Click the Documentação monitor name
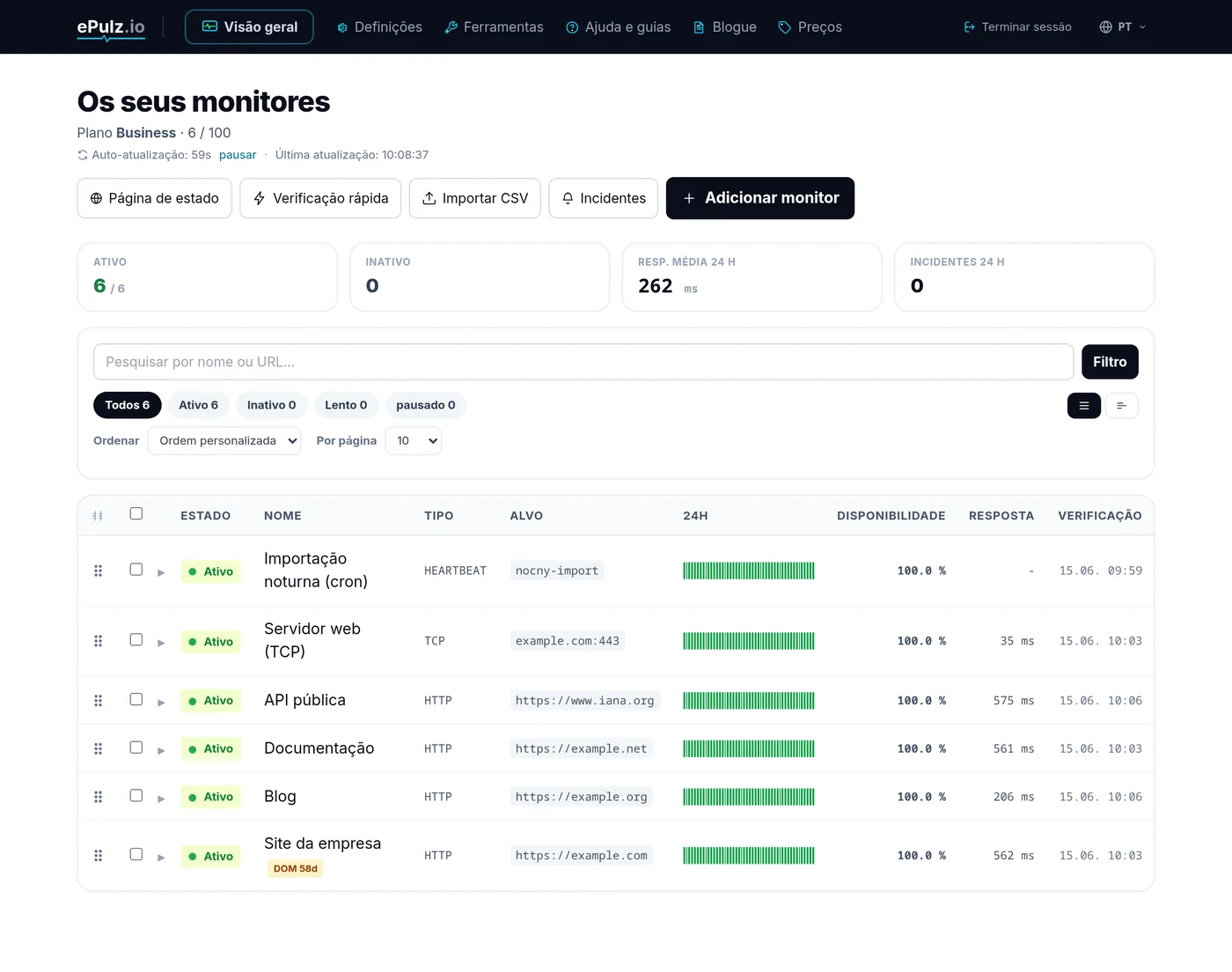The height and width of the screenshot is (972, 1232). click(x=319, y=748)
